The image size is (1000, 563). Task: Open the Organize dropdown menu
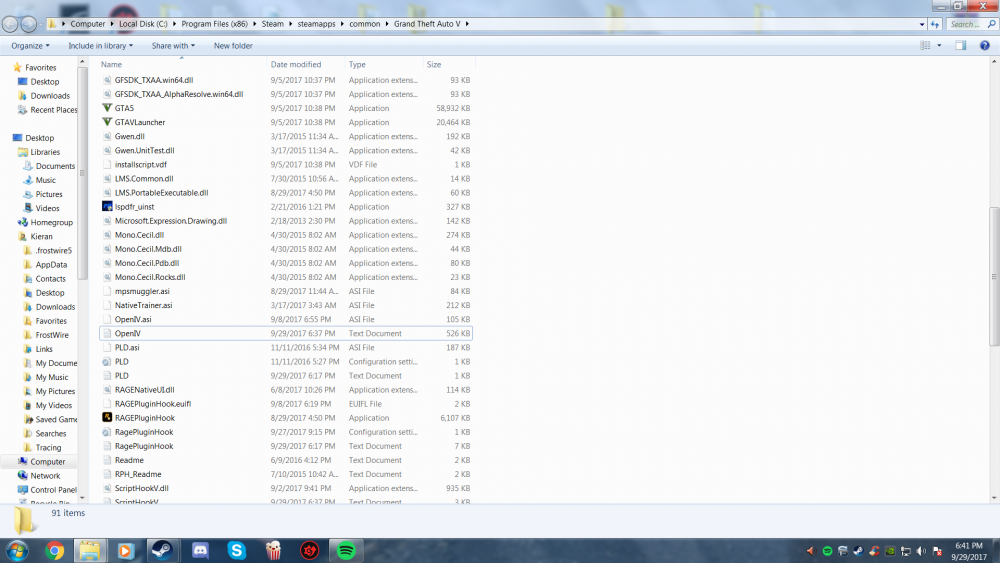[30, 46]
